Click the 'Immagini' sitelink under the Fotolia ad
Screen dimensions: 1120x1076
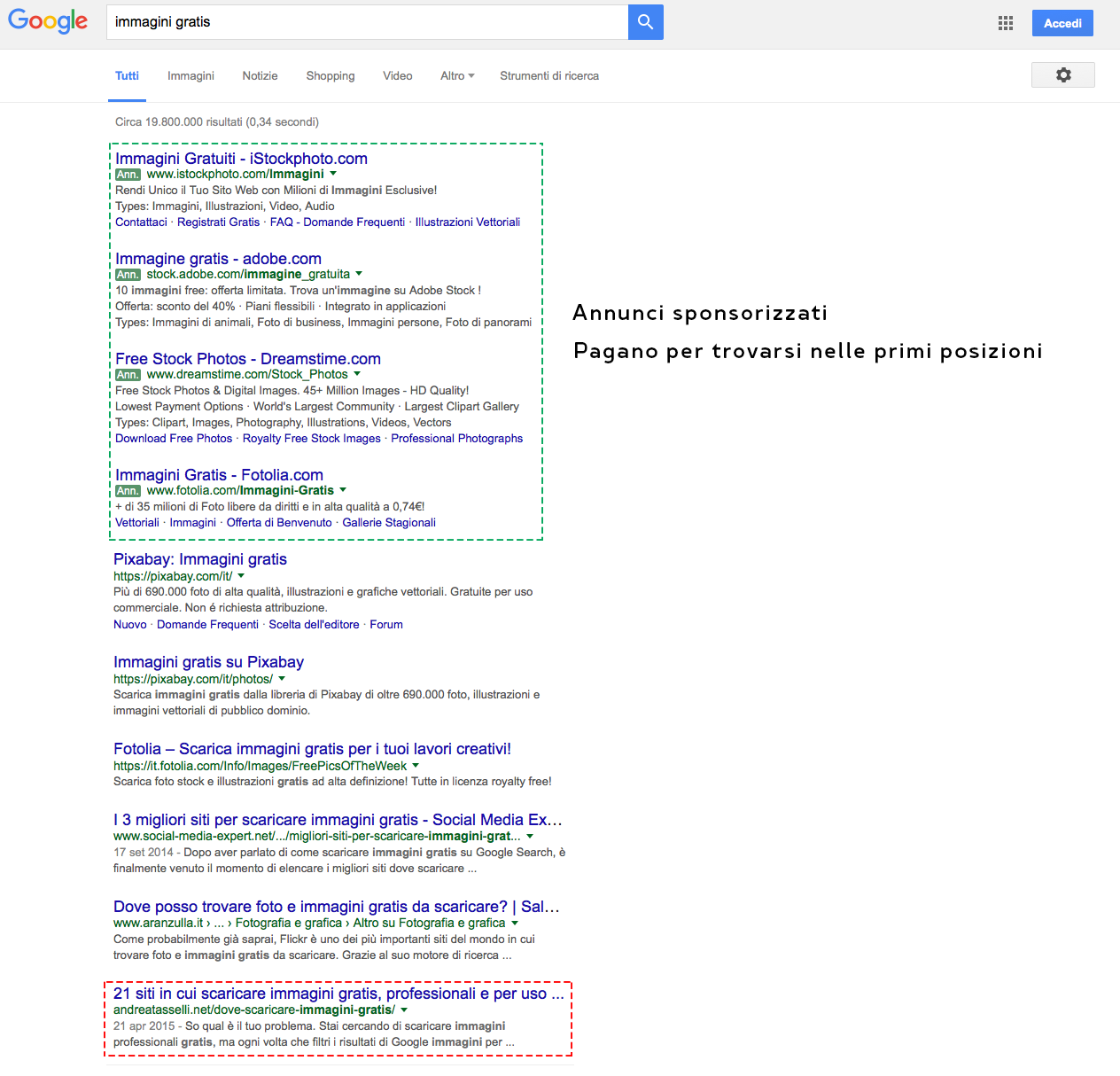click(x=193, y=523)
